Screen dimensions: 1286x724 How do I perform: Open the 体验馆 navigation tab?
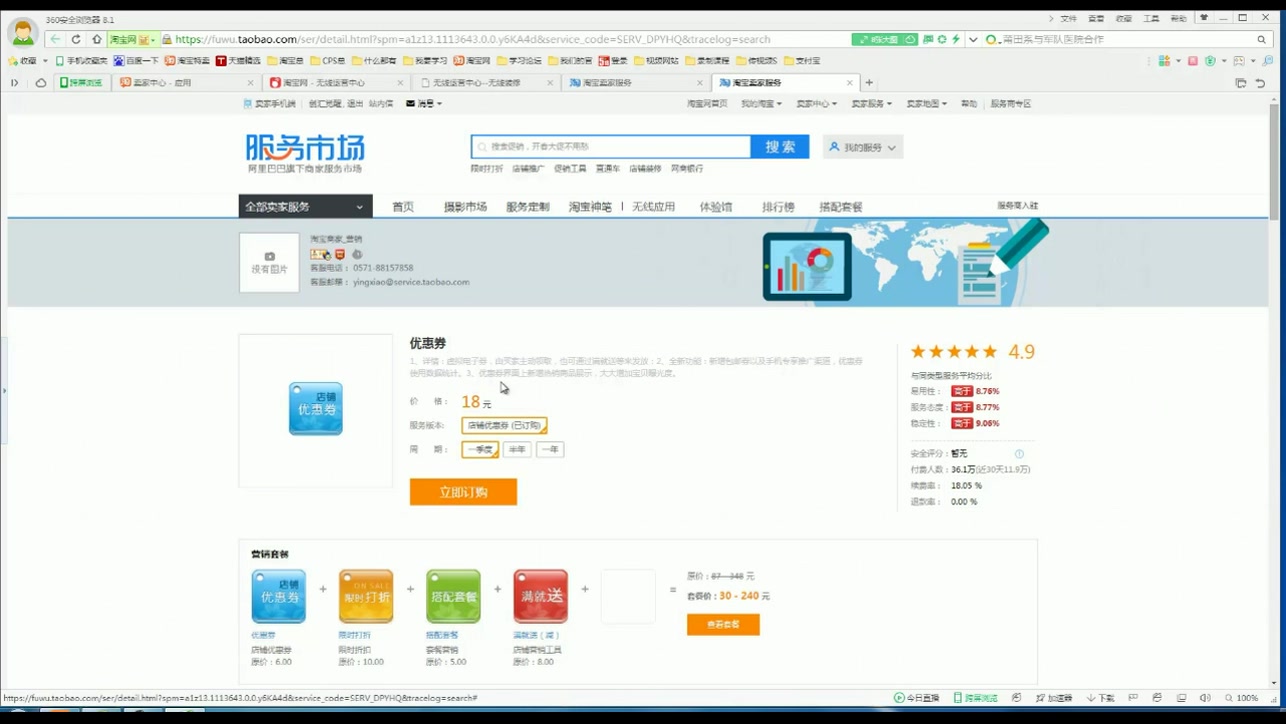click(716, 207)
